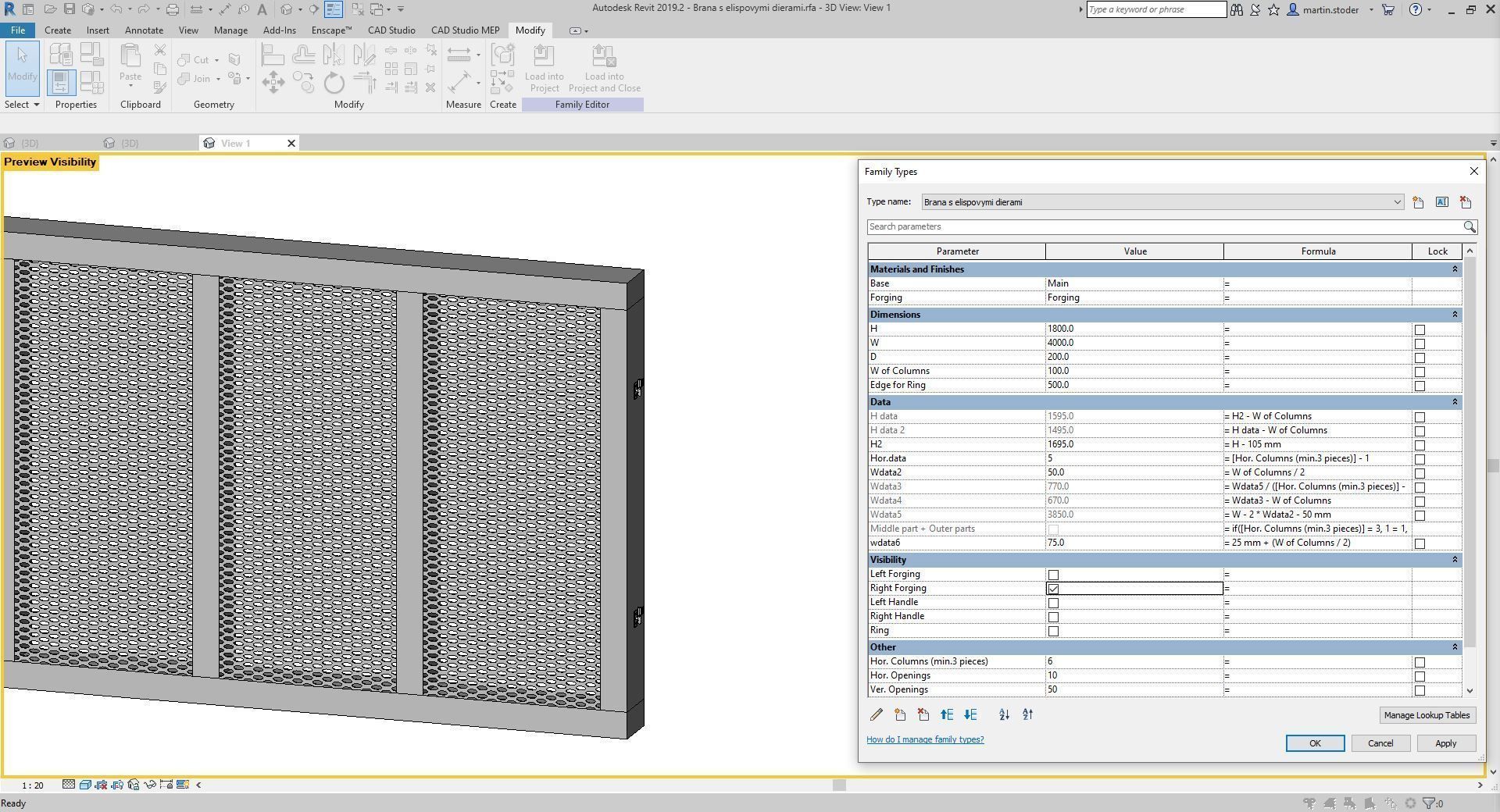Open the Type name dropdown

[x=1397, y=202]
